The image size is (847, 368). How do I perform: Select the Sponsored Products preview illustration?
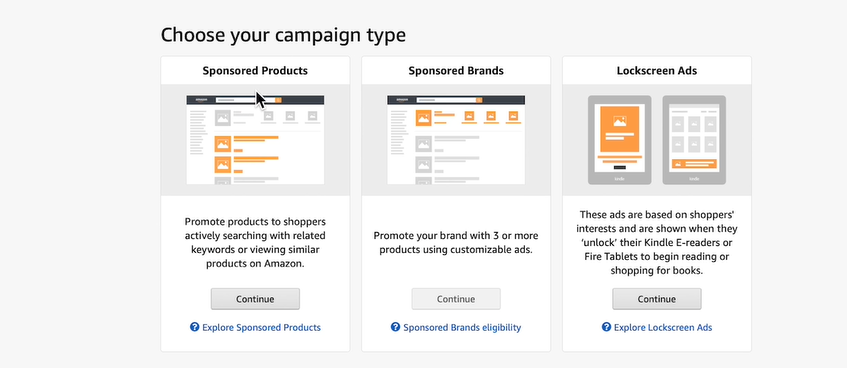click(255, 140)
